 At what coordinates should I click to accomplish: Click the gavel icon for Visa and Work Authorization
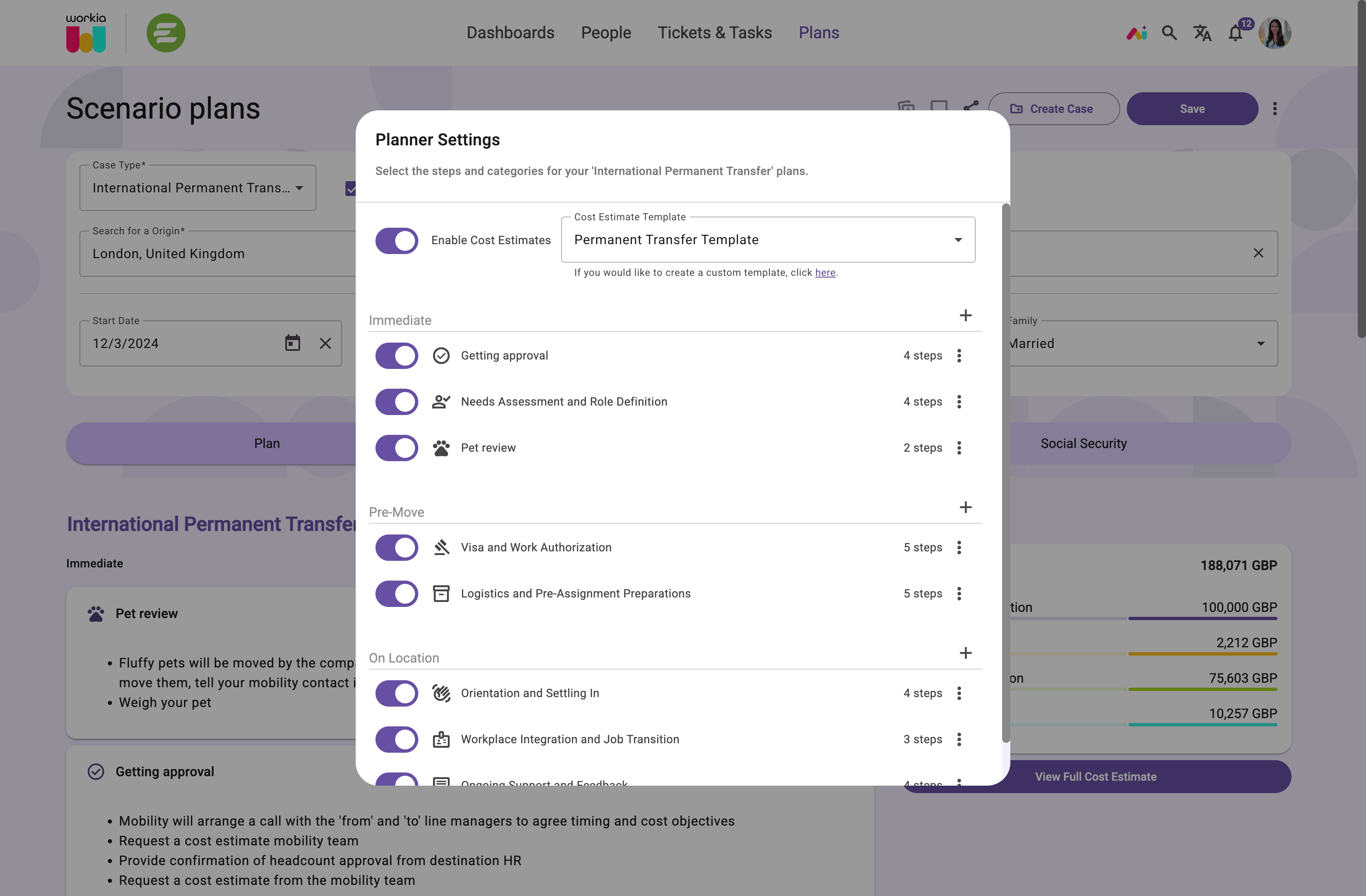coord(441,548)
